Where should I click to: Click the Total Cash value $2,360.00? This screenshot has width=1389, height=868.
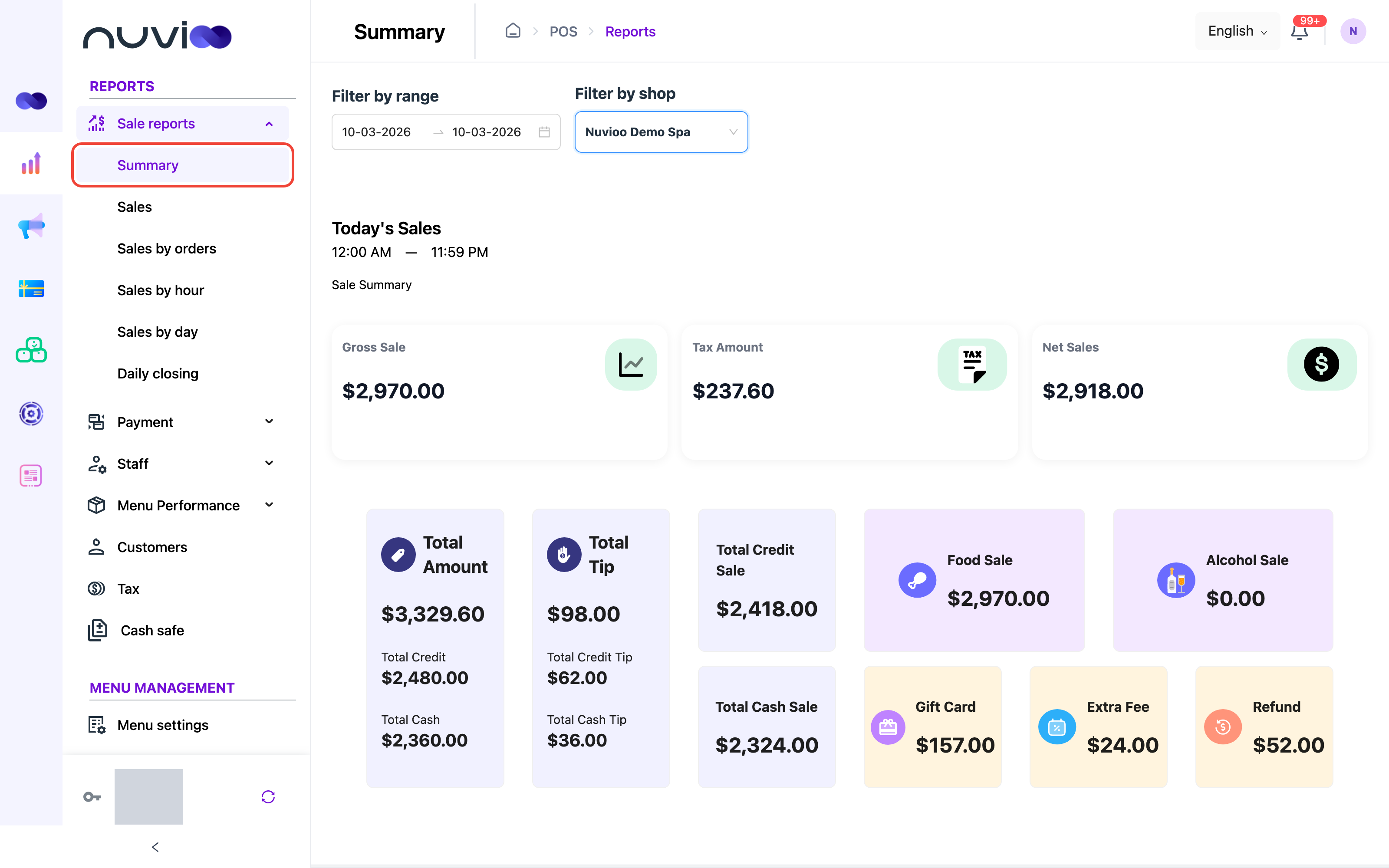click(x=425, y=740)
